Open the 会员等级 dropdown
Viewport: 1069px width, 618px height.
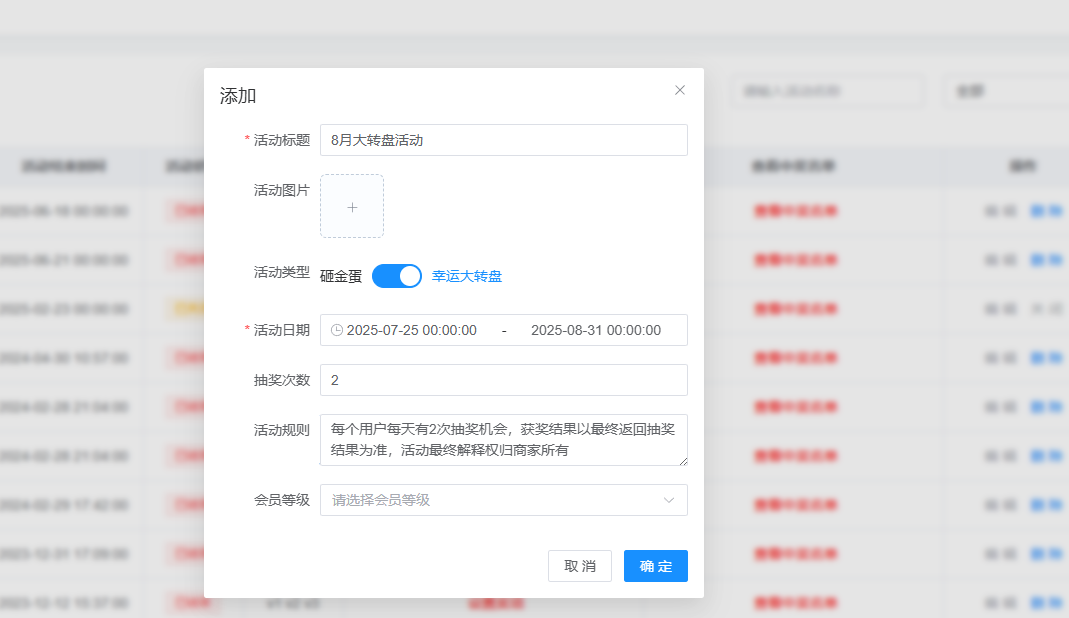coord(490,500)
